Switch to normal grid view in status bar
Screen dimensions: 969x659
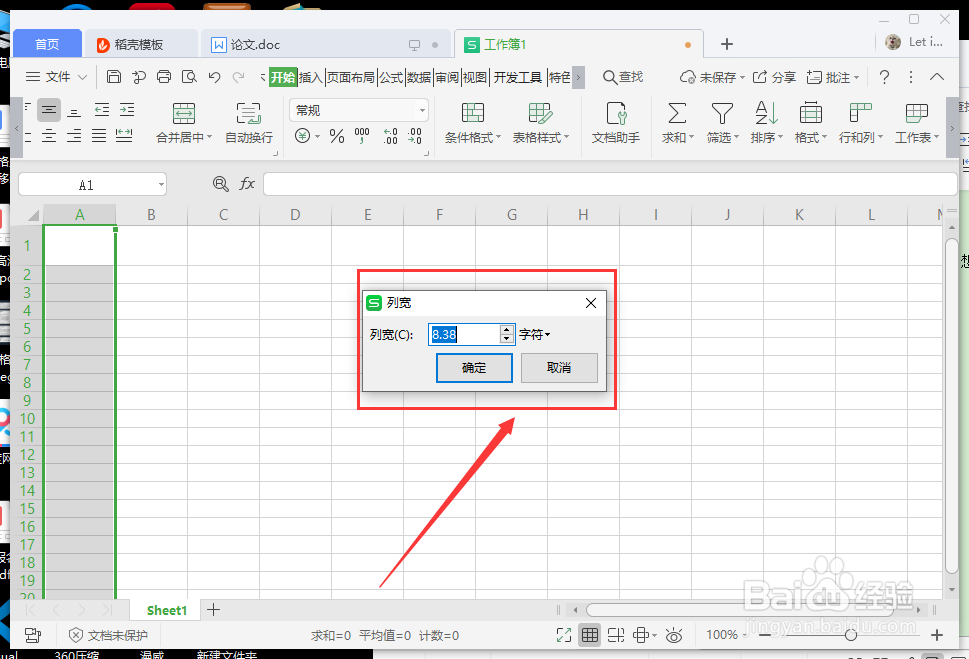(590, 635)
